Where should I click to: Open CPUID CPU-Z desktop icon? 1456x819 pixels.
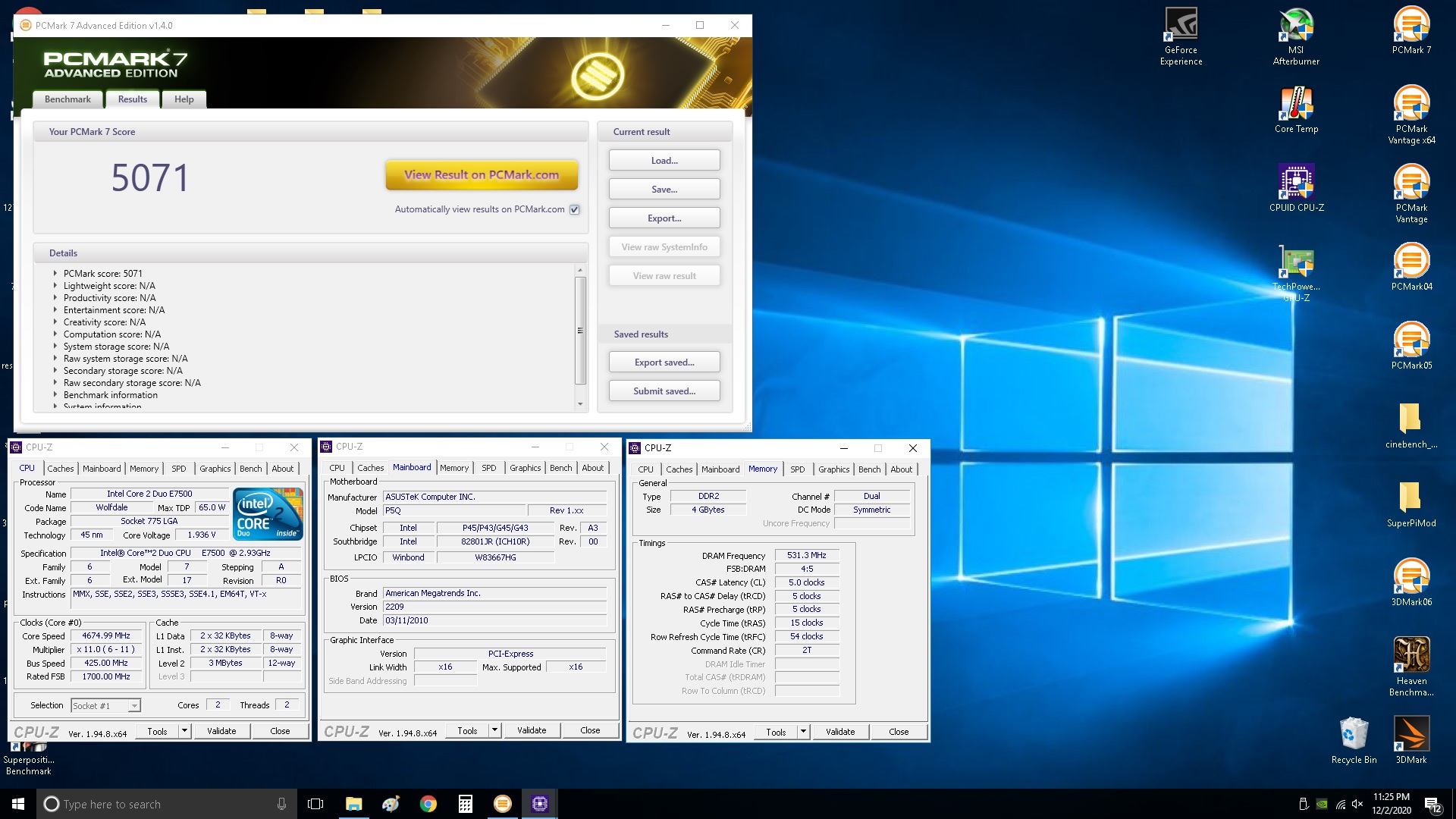(x=1296, y=188)
